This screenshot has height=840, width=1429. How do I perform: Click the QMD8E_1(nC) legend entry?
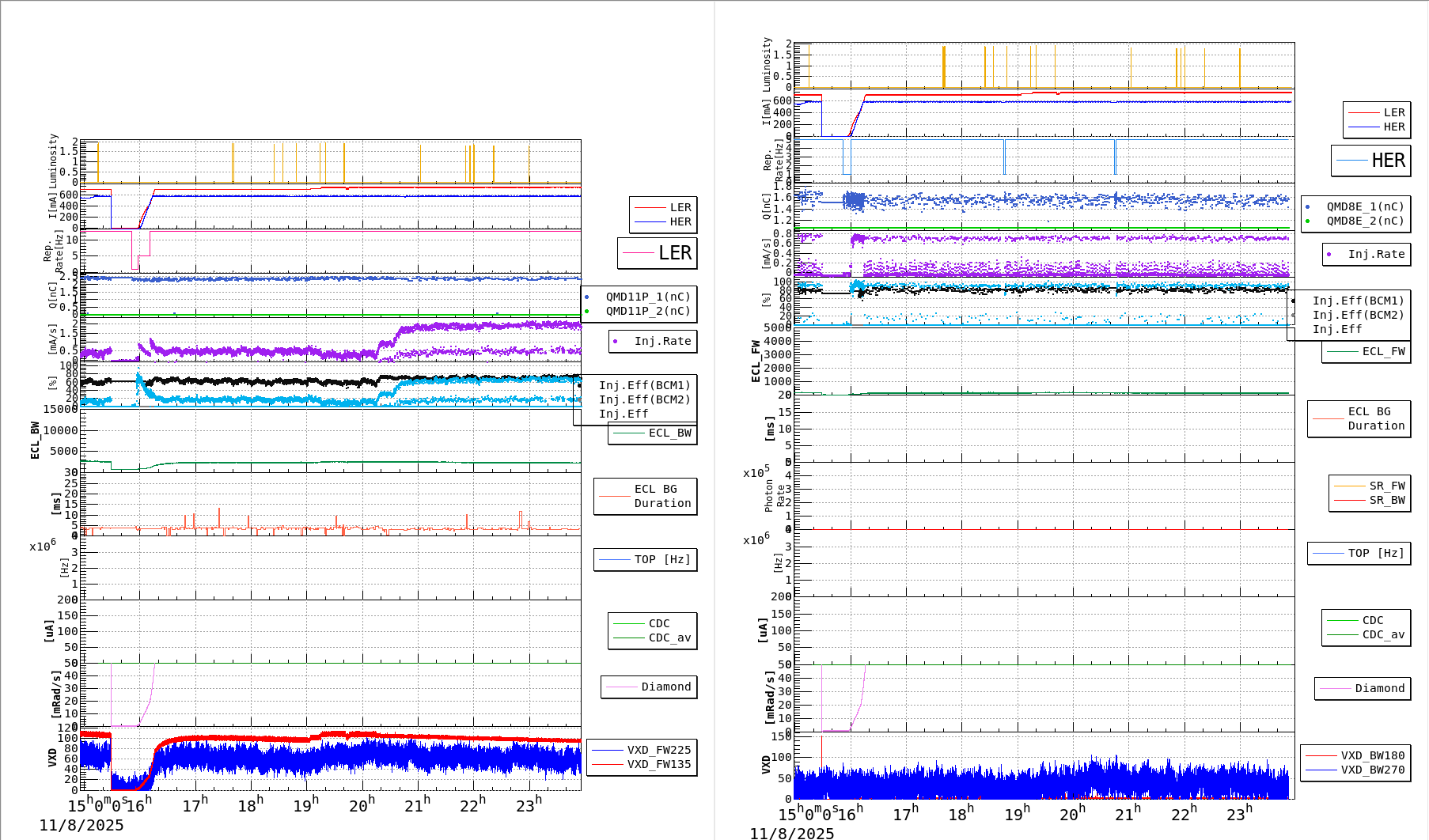[1364, 206]
